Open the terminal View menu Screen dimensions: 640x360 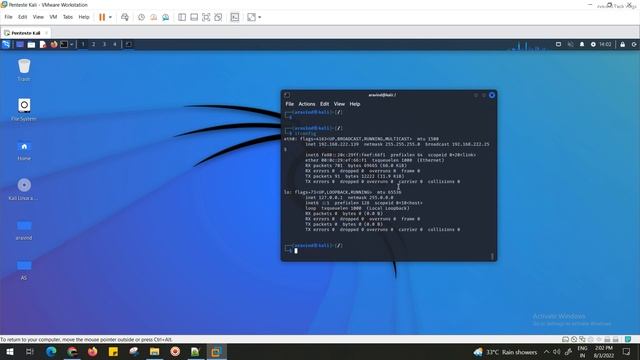[x=339, y=104]
